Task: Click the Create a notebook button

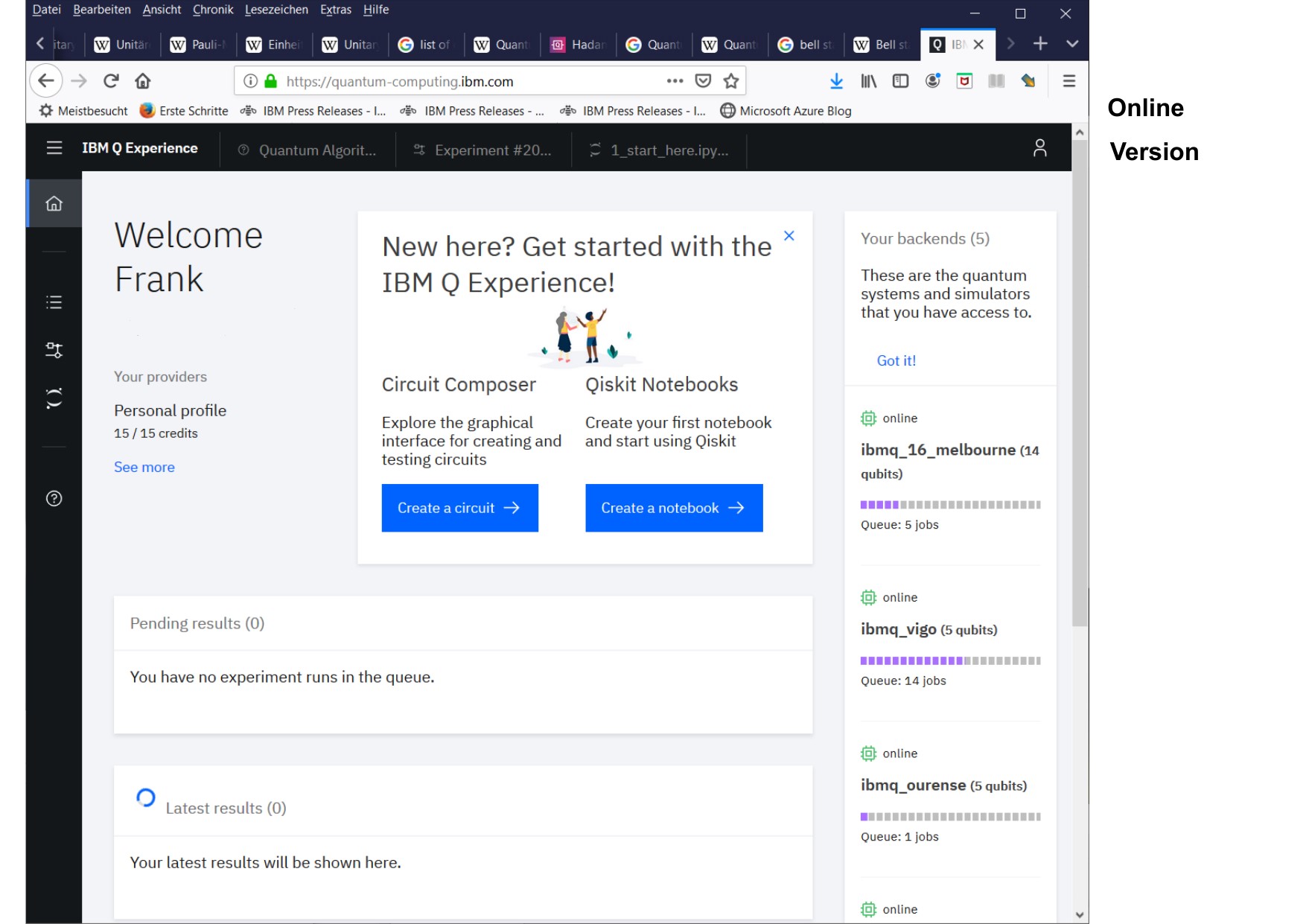Action: click(673, 508)
